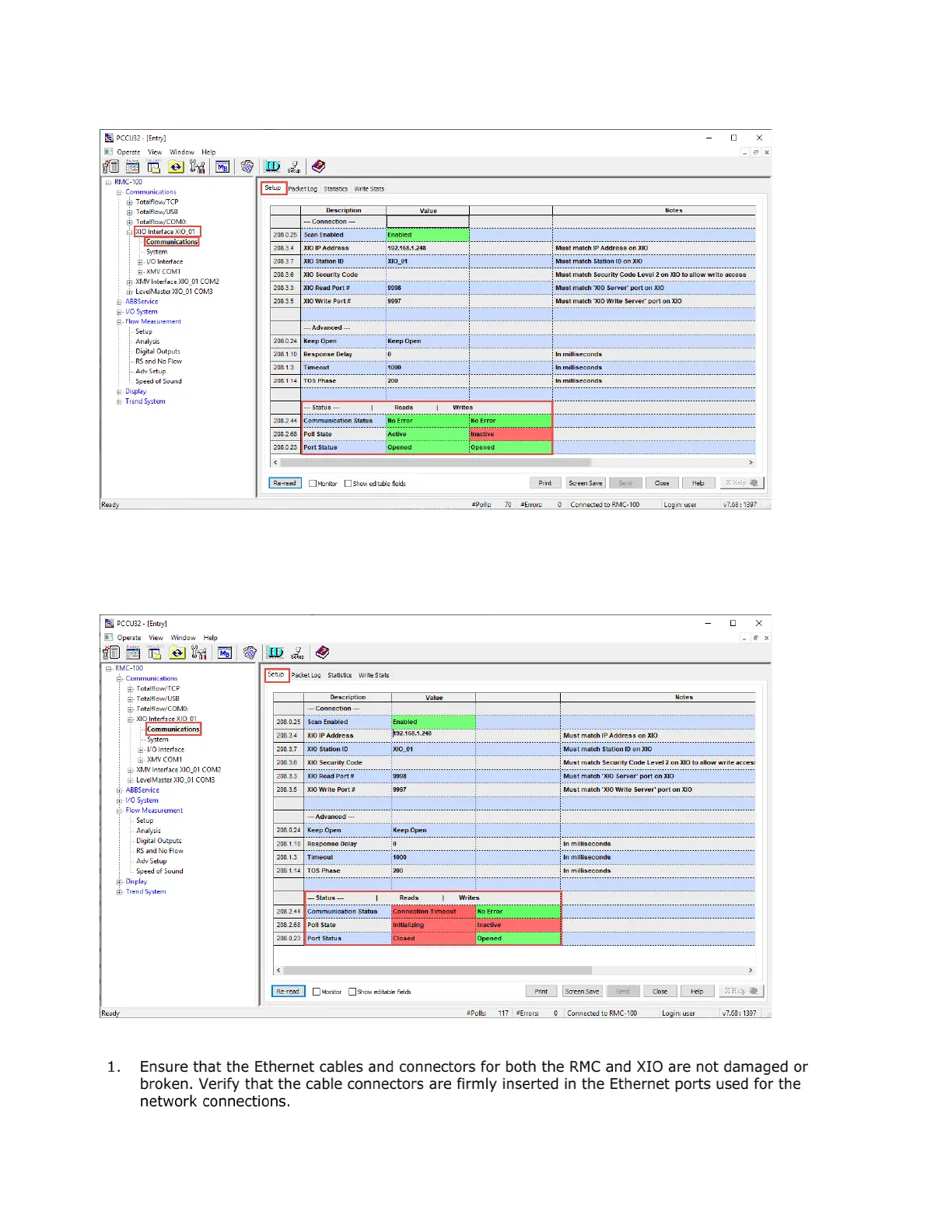The width and height of the screenshot is (952, 1232).
Task: Click the X Help button in upper window
Action: coord(741,483)
